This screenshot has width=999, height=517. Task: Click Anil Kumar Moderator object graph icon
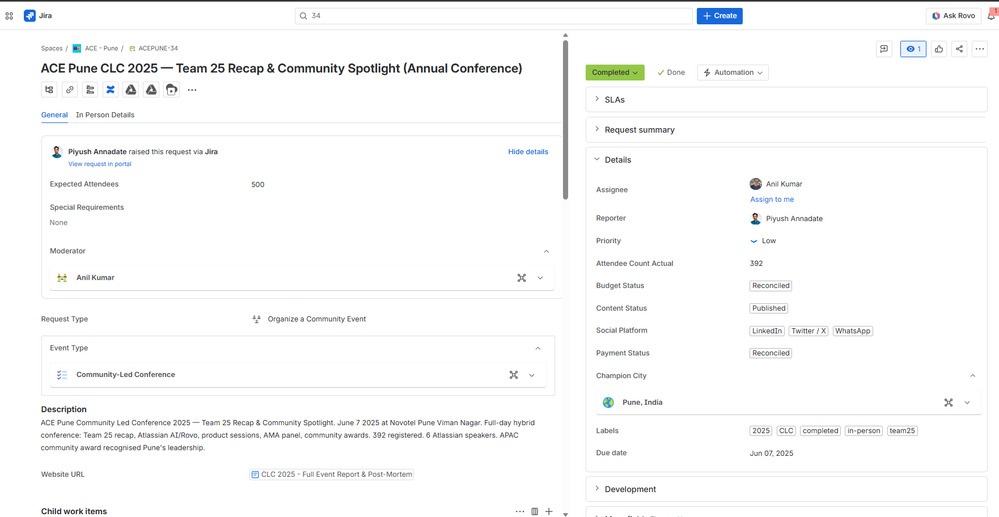[522, 278]
